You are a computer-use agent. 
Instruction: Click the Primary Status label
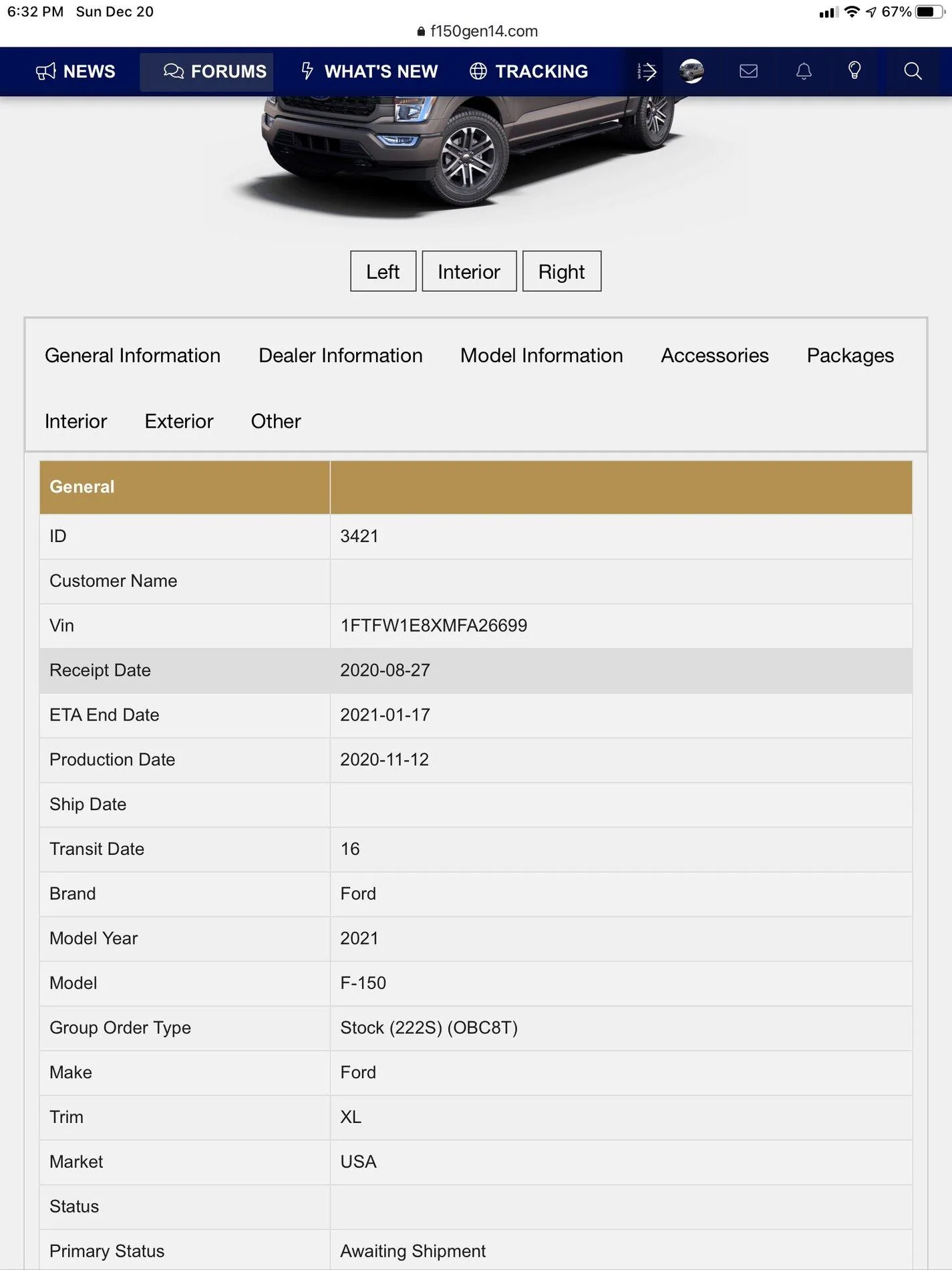[x=107, y=1251]
